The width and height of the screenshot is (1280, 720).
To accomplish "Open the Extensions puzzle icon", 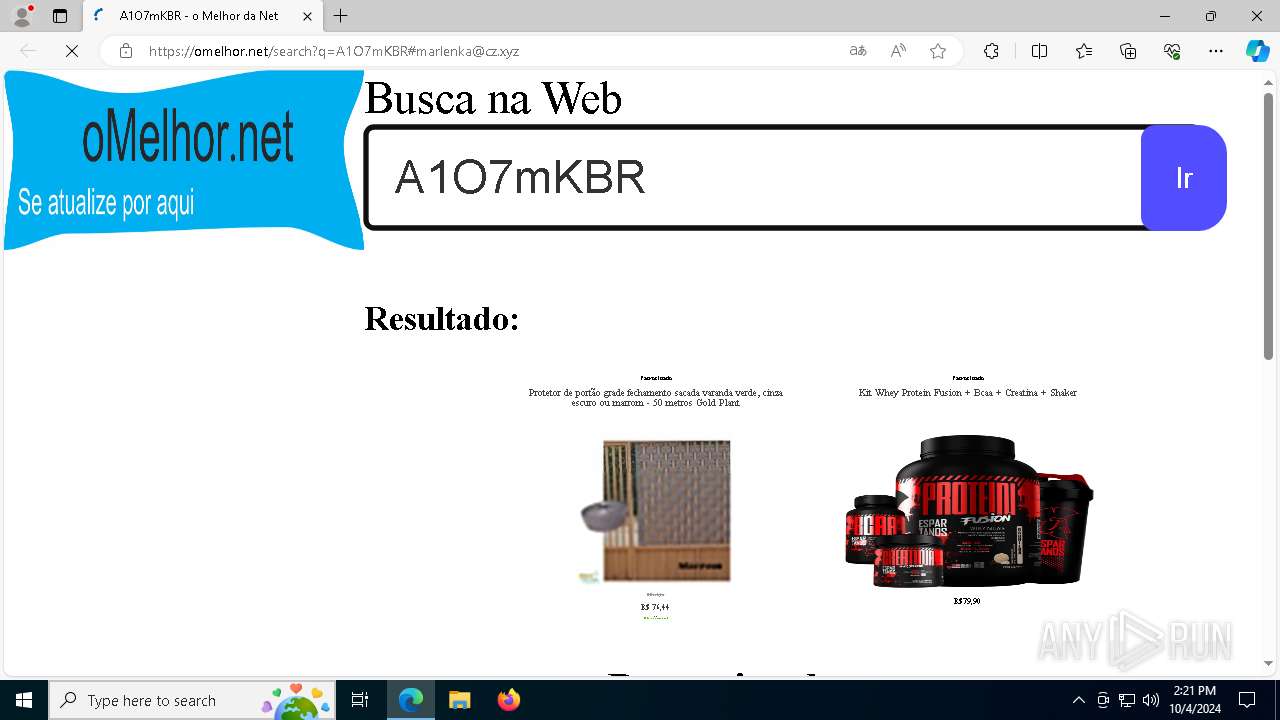I will 991,51.
